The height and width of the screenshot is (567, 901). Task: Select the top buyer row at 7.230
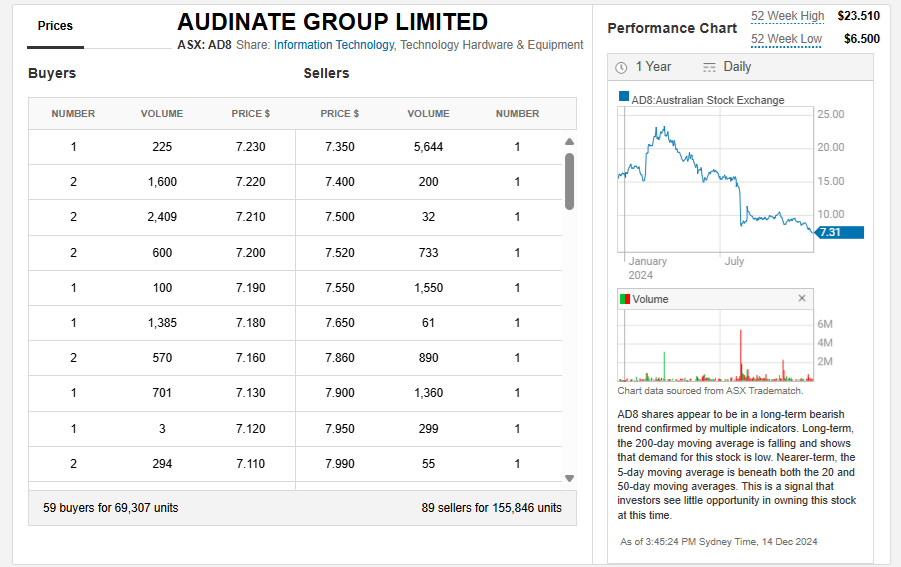click(162, 147)
